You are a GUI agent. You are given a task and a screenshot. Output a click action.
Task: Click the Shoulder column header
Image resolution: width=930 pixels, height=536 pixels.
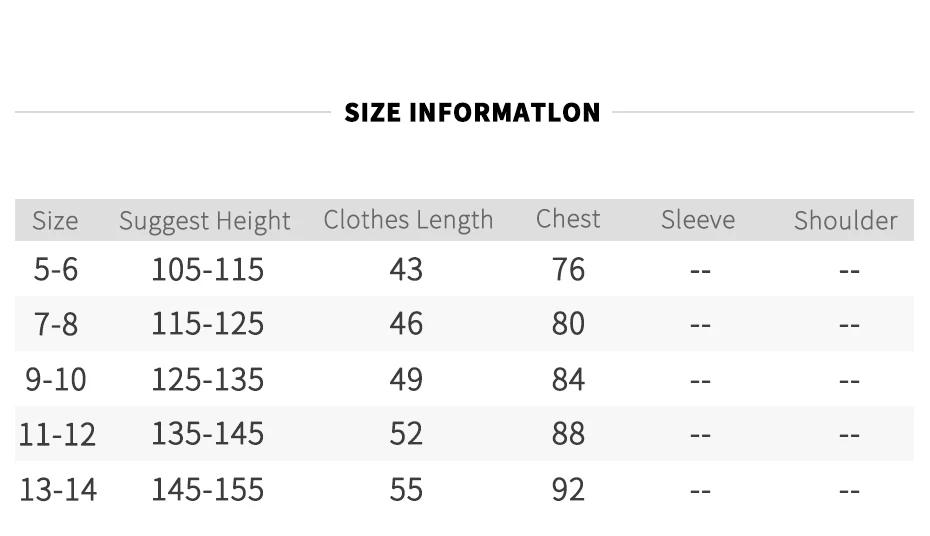pyautogui.click(x=845, y=221)
